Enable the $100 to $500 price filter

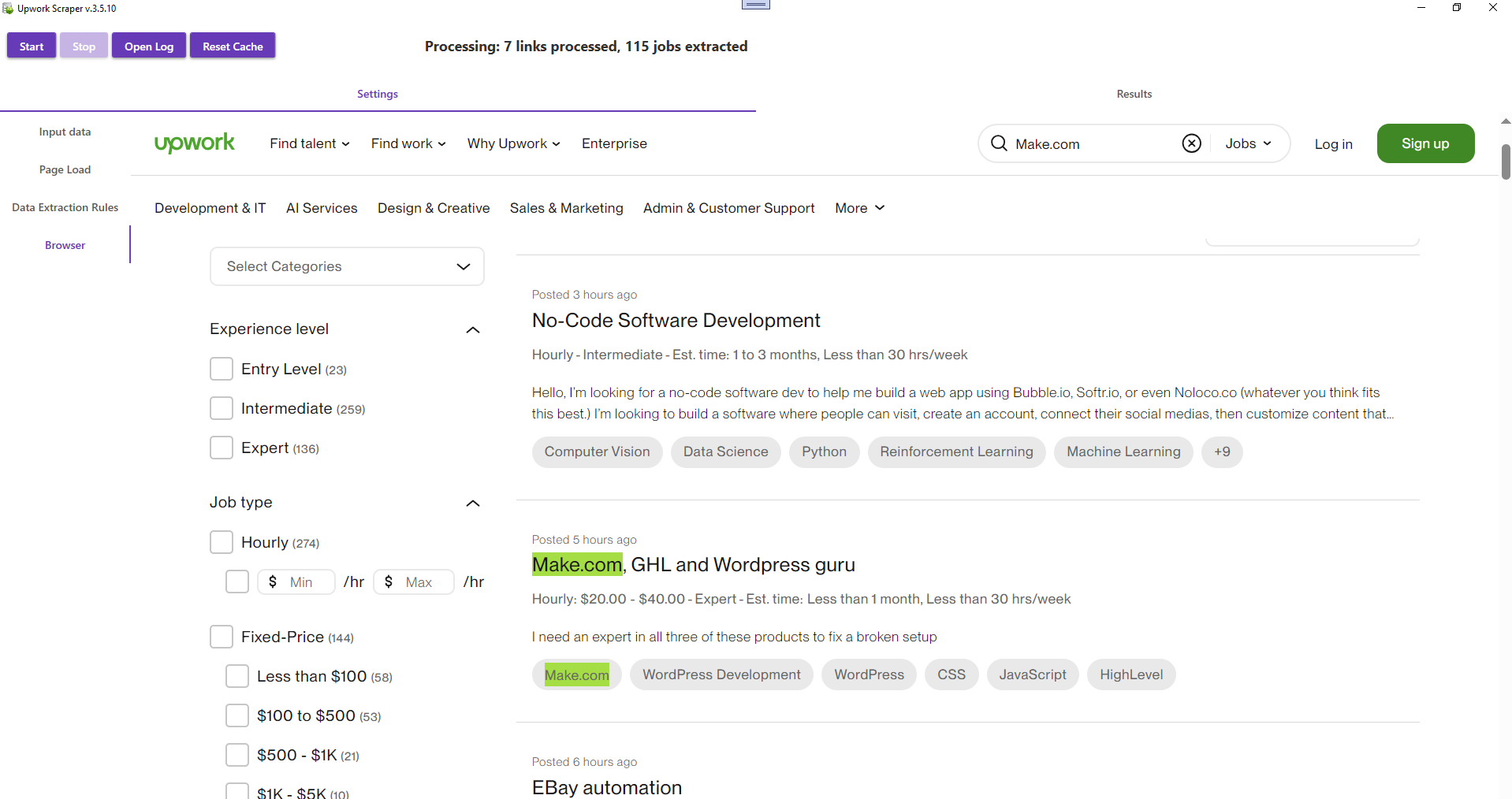[236, 715]
